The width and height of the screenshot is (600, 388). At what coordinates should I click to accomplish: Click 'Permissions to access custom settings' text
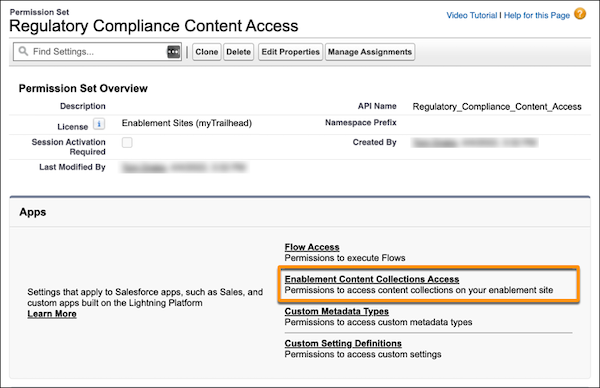click(x=363, y=354)
